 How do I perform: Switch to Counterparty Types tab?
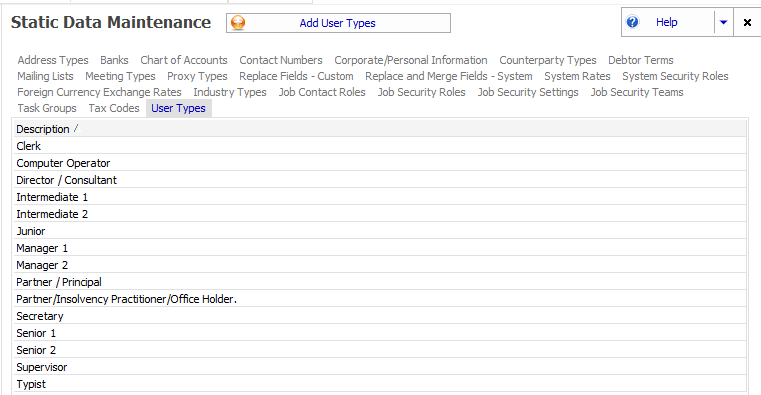[548, 60]
